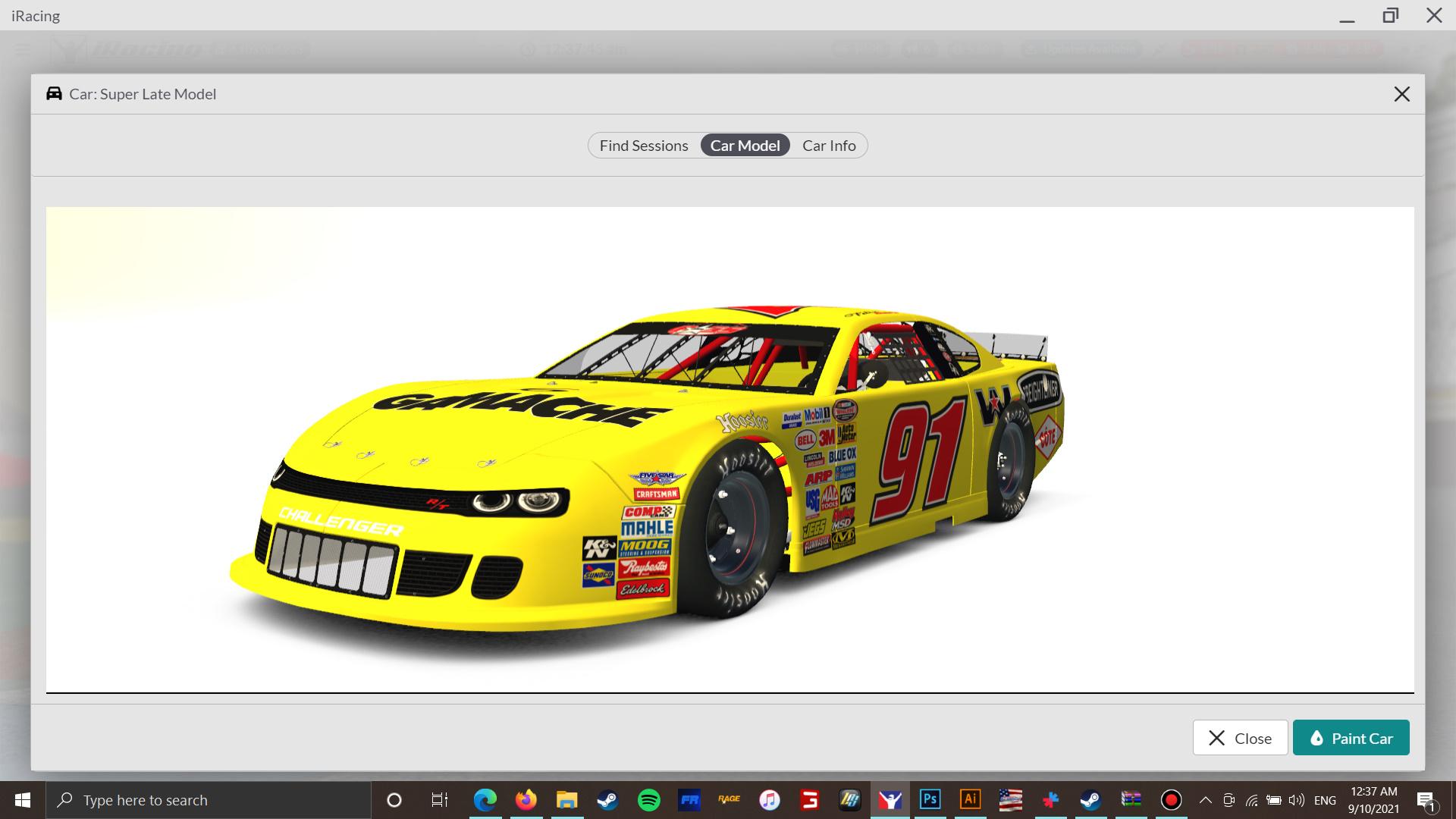Viewport: 1456px width, 819px height.
Task: Launch Firefox from the taskbar
Action: pos(526,799)
